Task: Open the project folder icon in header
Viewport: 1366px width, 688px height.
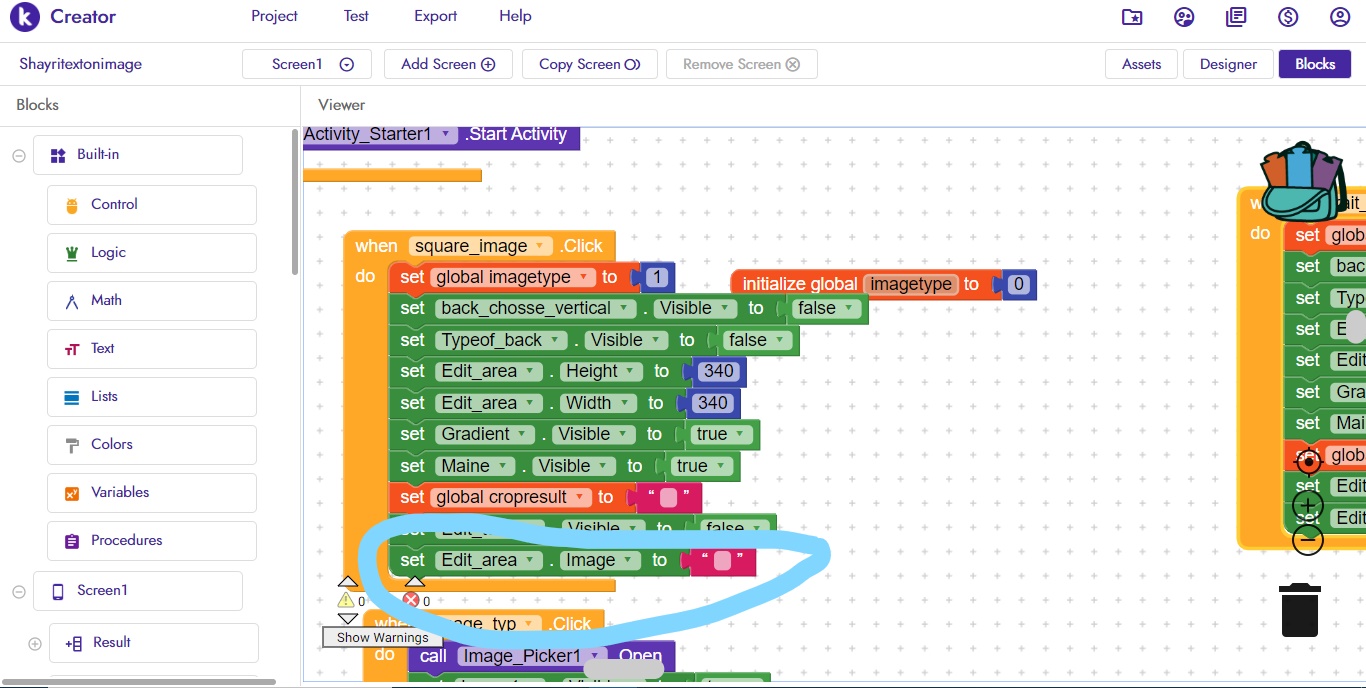Action: point(1131,17)
